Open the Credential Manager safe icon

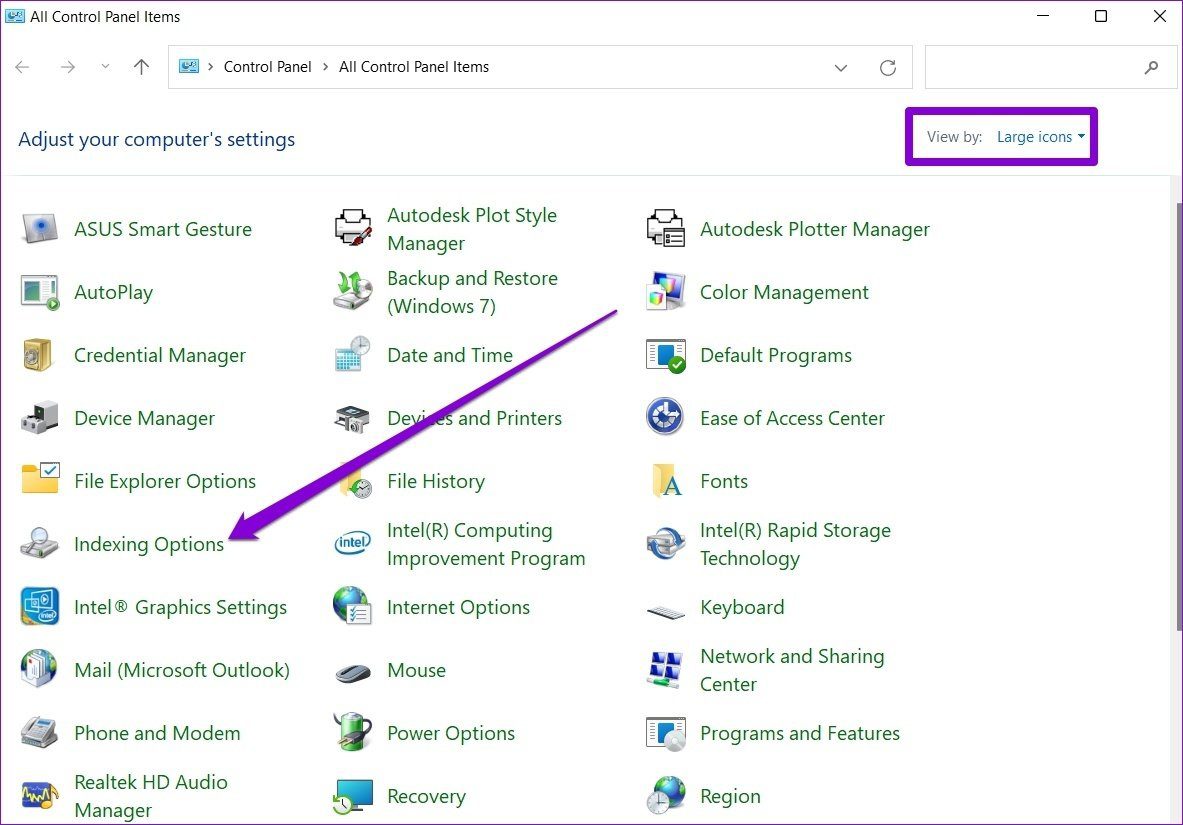click(38, 355)
